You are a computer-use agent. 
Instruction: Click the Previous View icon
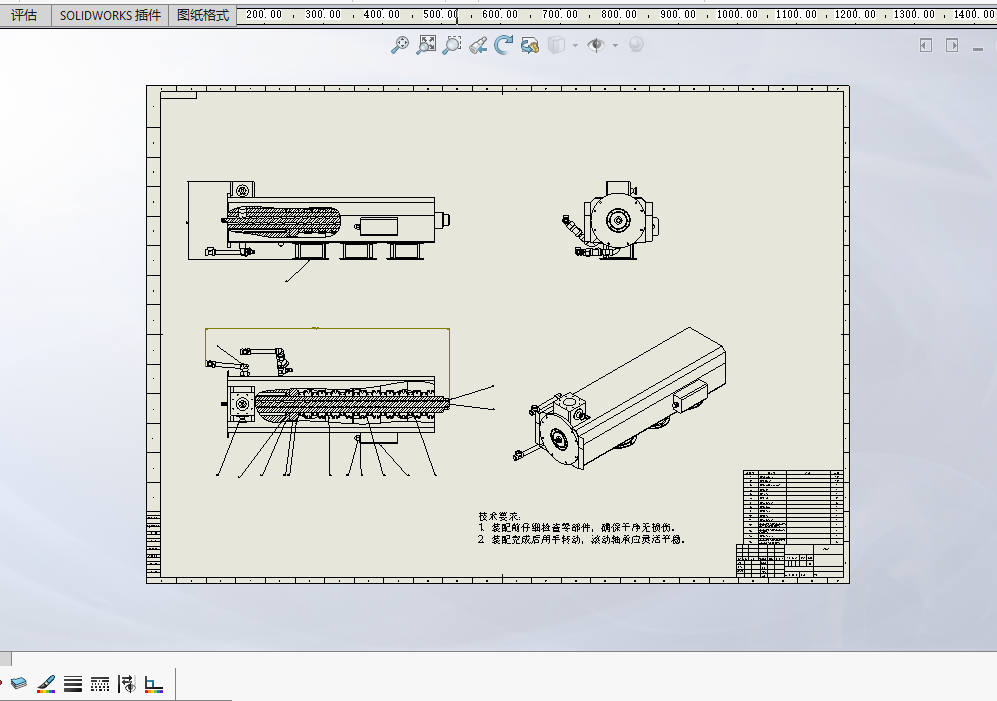[478, 45]
